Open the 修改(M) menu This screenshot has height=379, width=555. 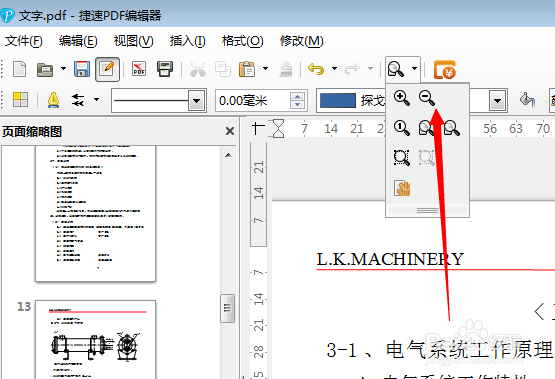[302, 41]
